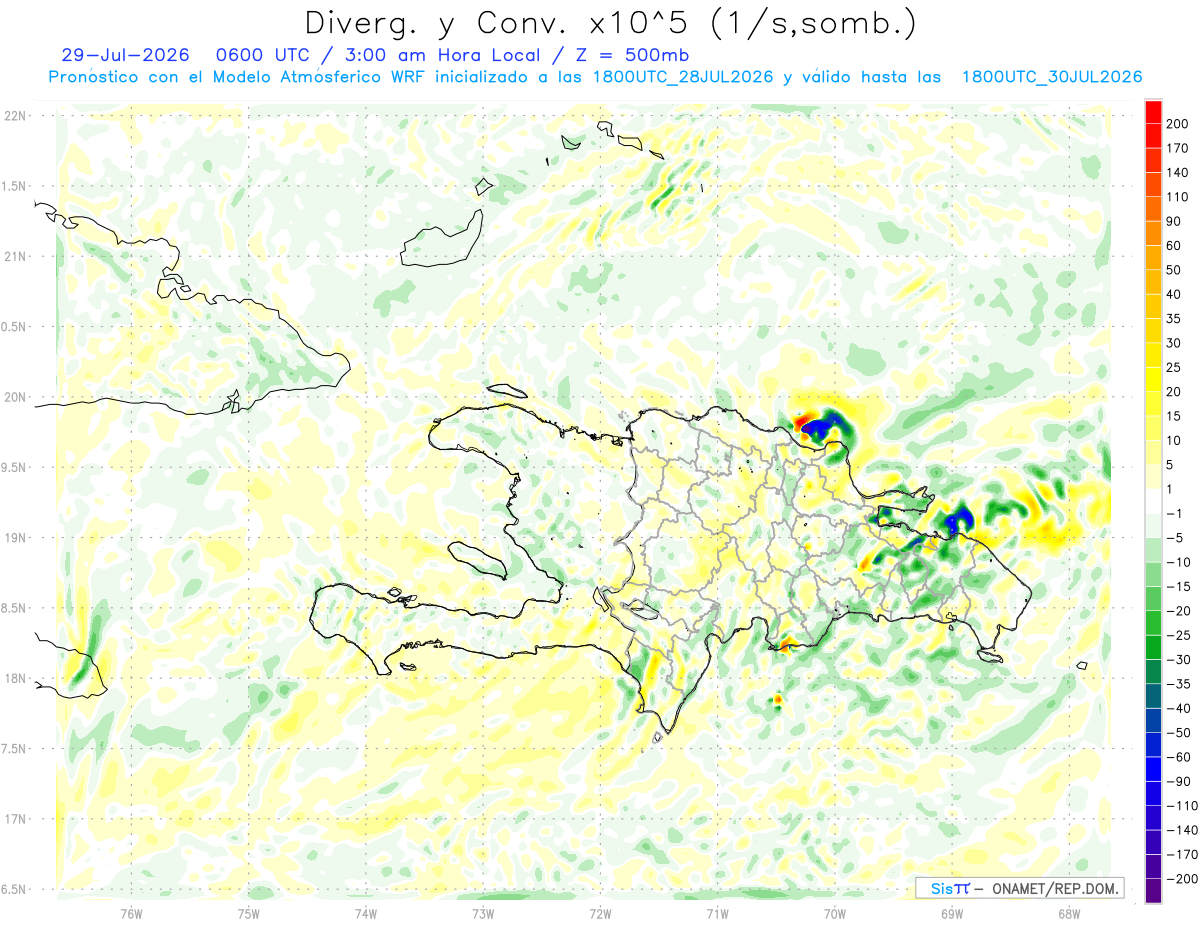Click the '18N' latitude label

14,678
